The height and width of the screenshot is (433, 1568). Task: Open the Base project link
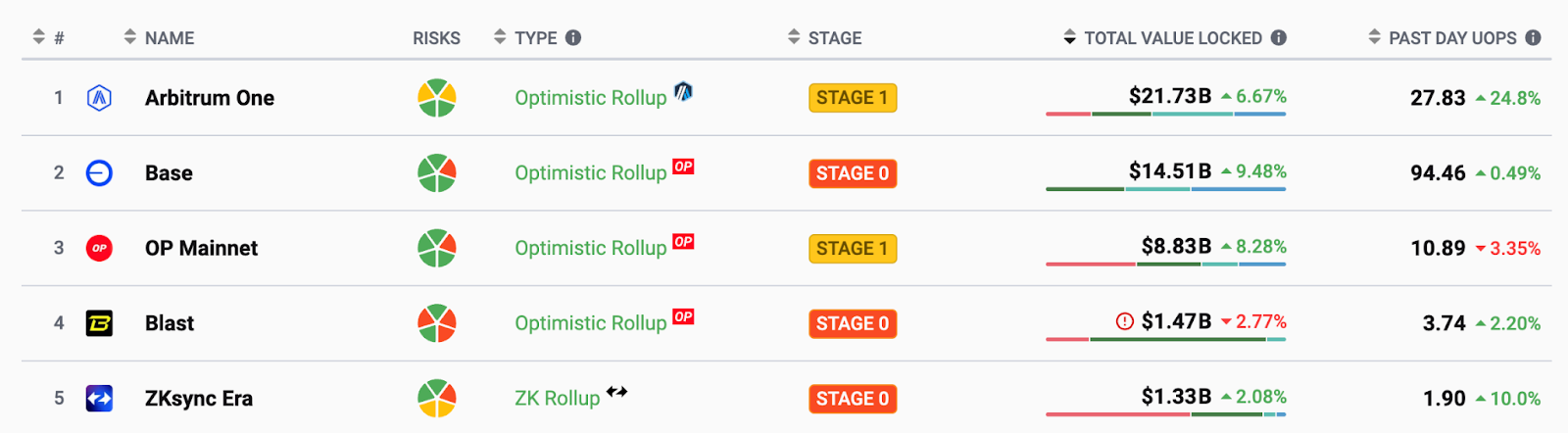[x=169, y=173]
